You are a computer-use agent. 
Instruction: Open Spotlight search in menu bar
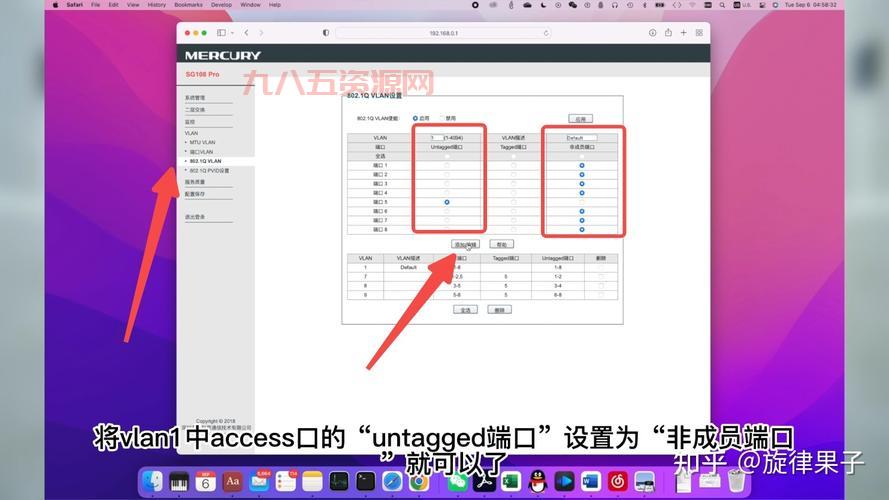pos(722,5)
